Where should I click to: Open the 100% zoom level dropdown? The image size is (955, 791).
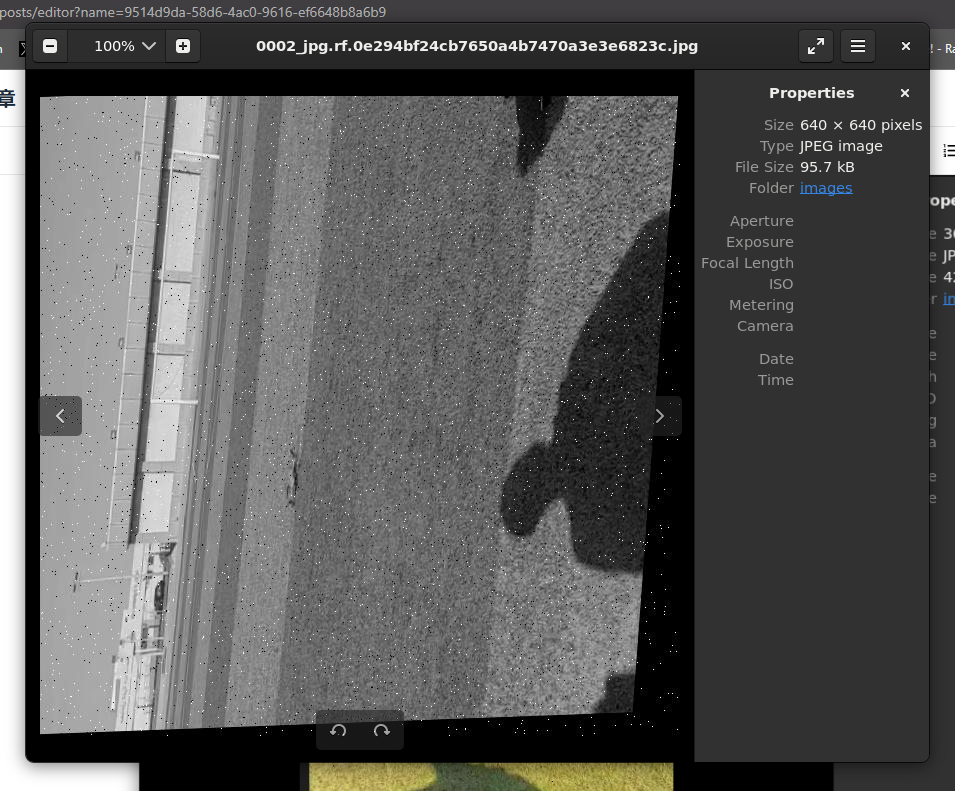point(126,46)
